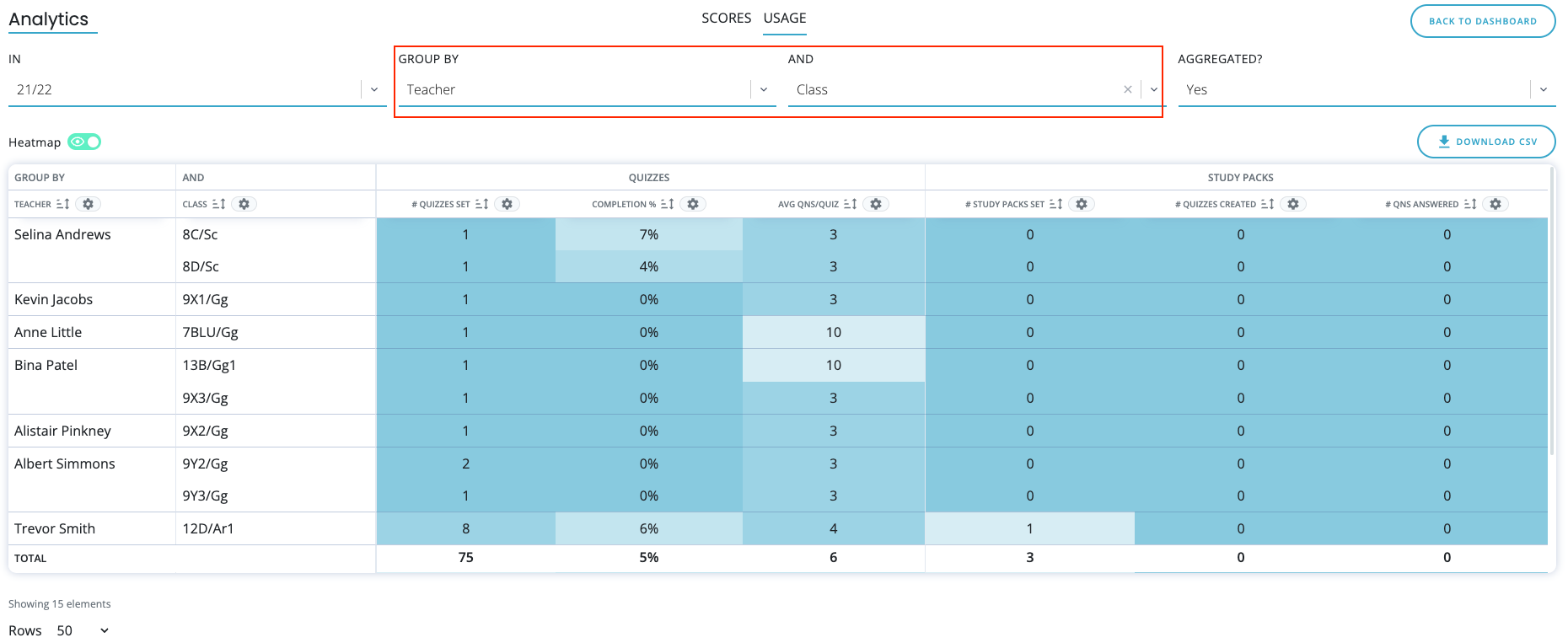Screen dimensions: 1568x643
Task: Switch to the SCORES tab
Action: [x=726, y=18]
